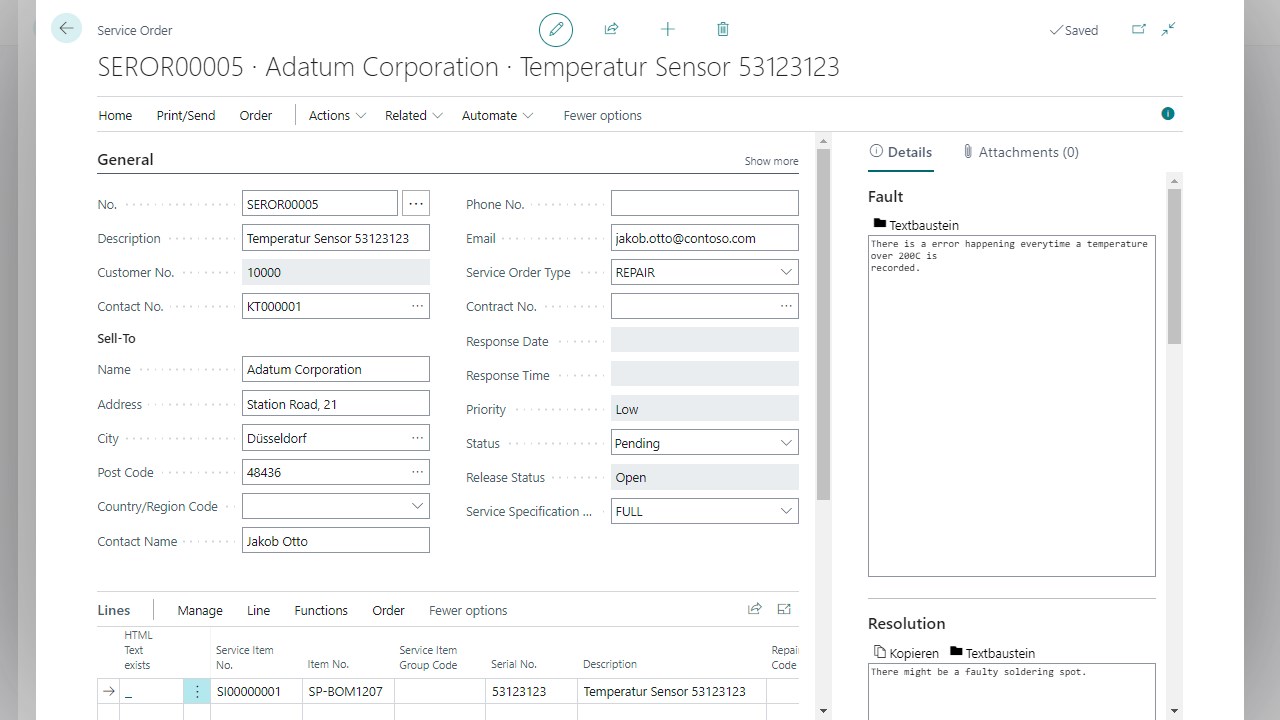The image size is (1280, 720).
Task: Open Attachments via the paperclip icon
Action: (1019, 151)
